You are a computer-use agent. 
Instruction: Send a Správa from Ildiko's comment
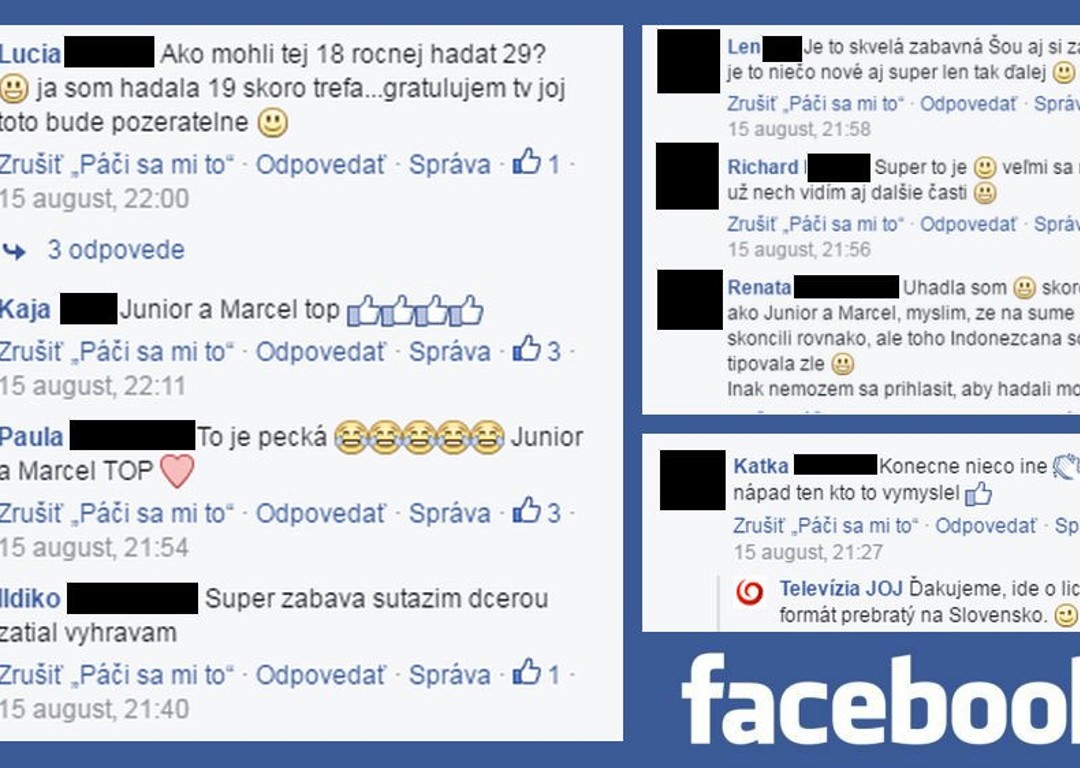point(450,675)
